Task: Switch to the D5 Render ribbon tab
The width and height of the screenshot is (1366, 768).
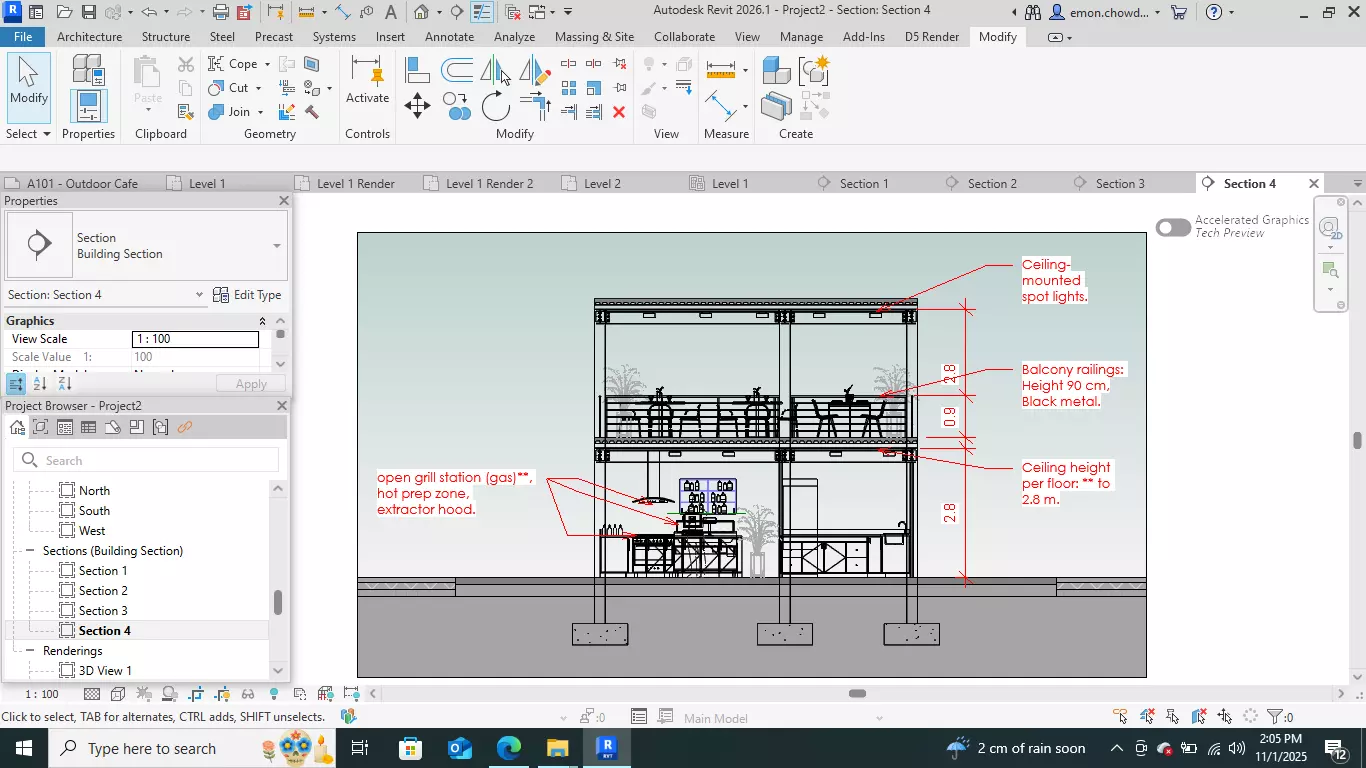Action: (932, 37)
